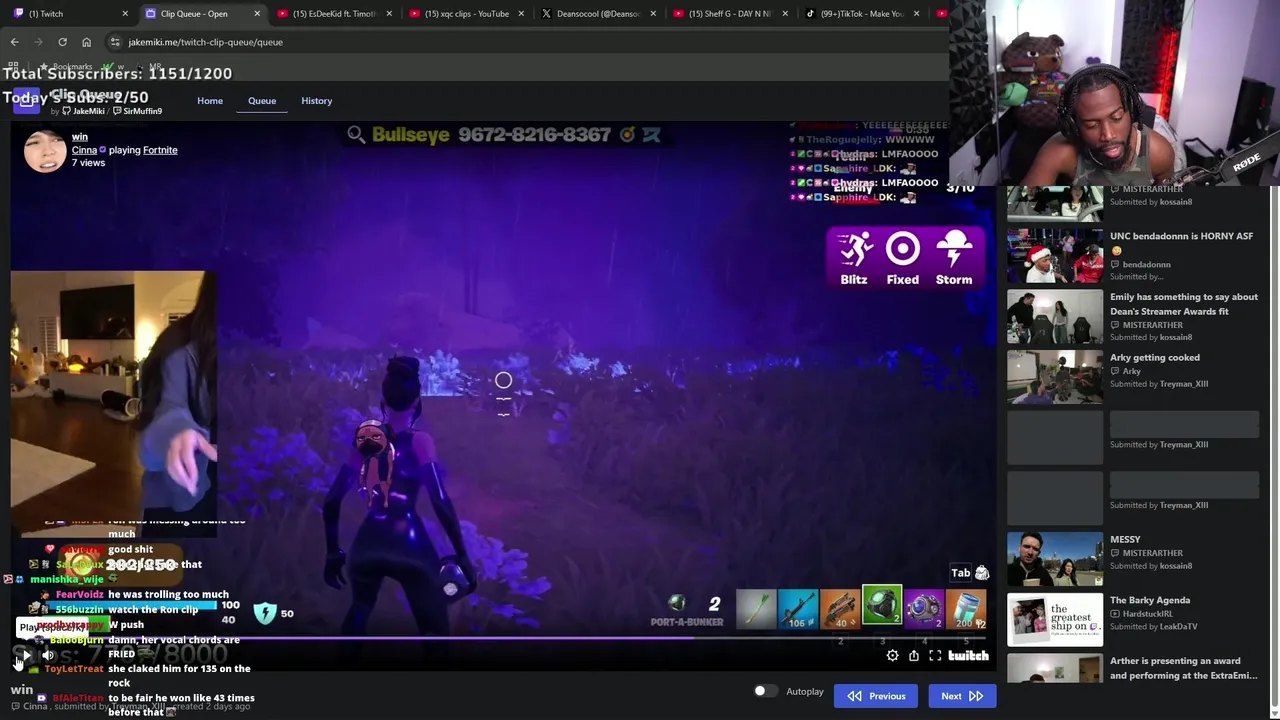Click the browser forward arrow
The image size is (1280, 720).
39,42
